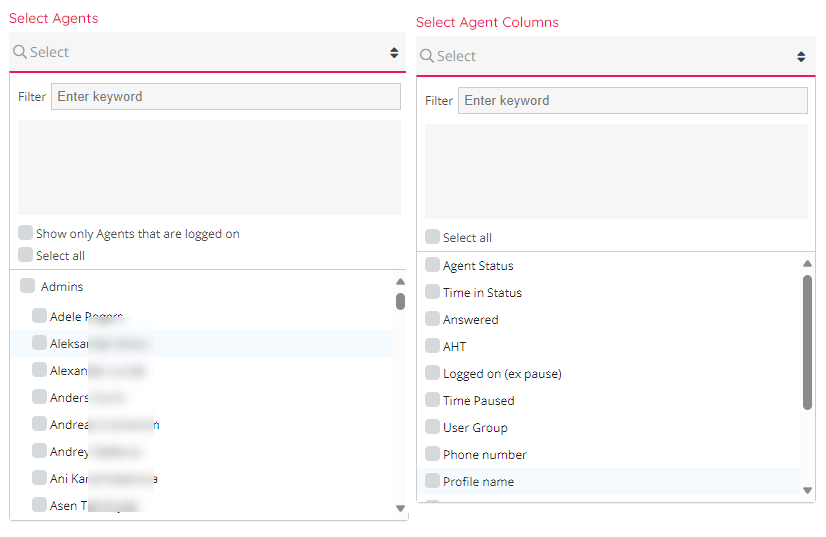Tick the Agent Status column checkbox
826x537 pixels.
(432, 265)
